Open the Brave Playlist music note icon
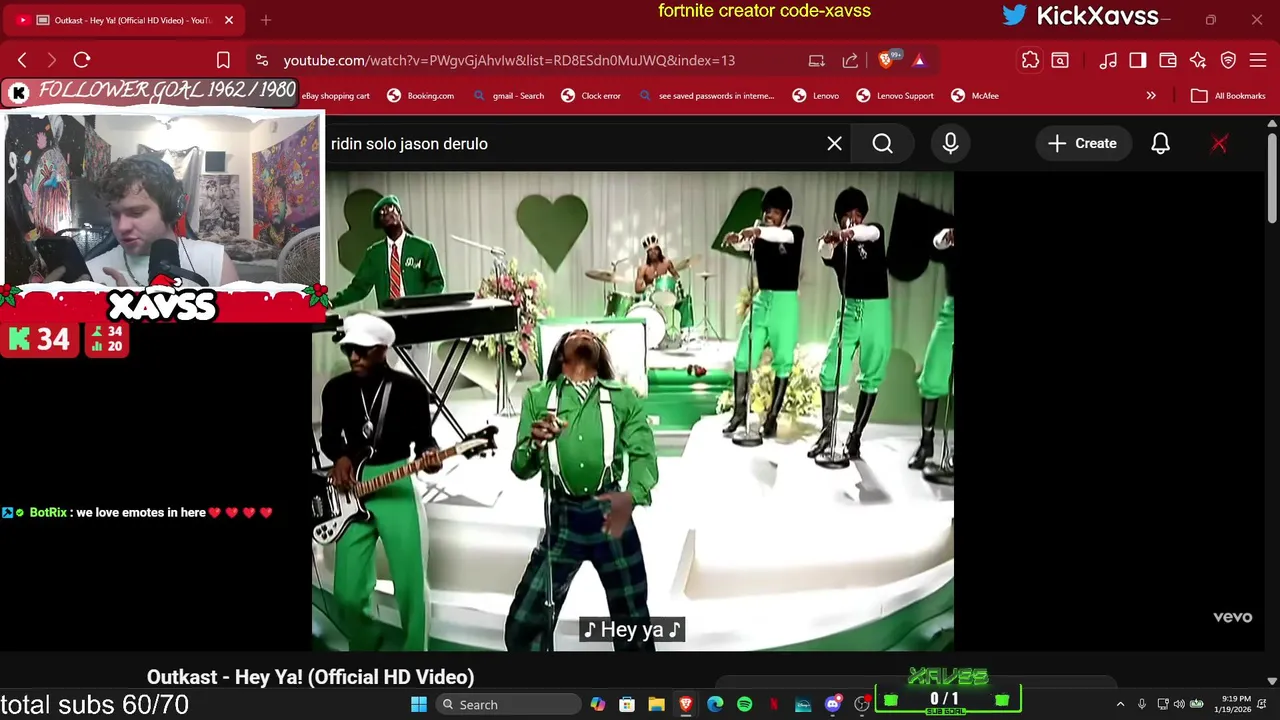This screenshot has width=1280, height=720. tap(1108, 60)
